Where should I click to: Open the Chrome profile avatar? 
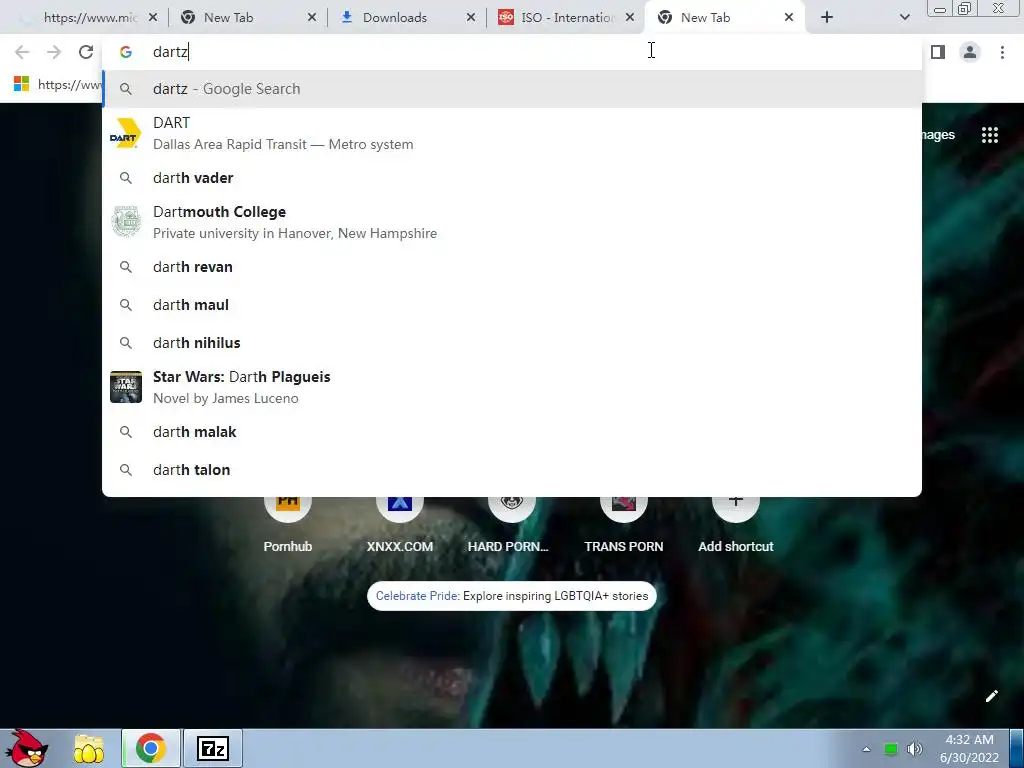point(970,52)
